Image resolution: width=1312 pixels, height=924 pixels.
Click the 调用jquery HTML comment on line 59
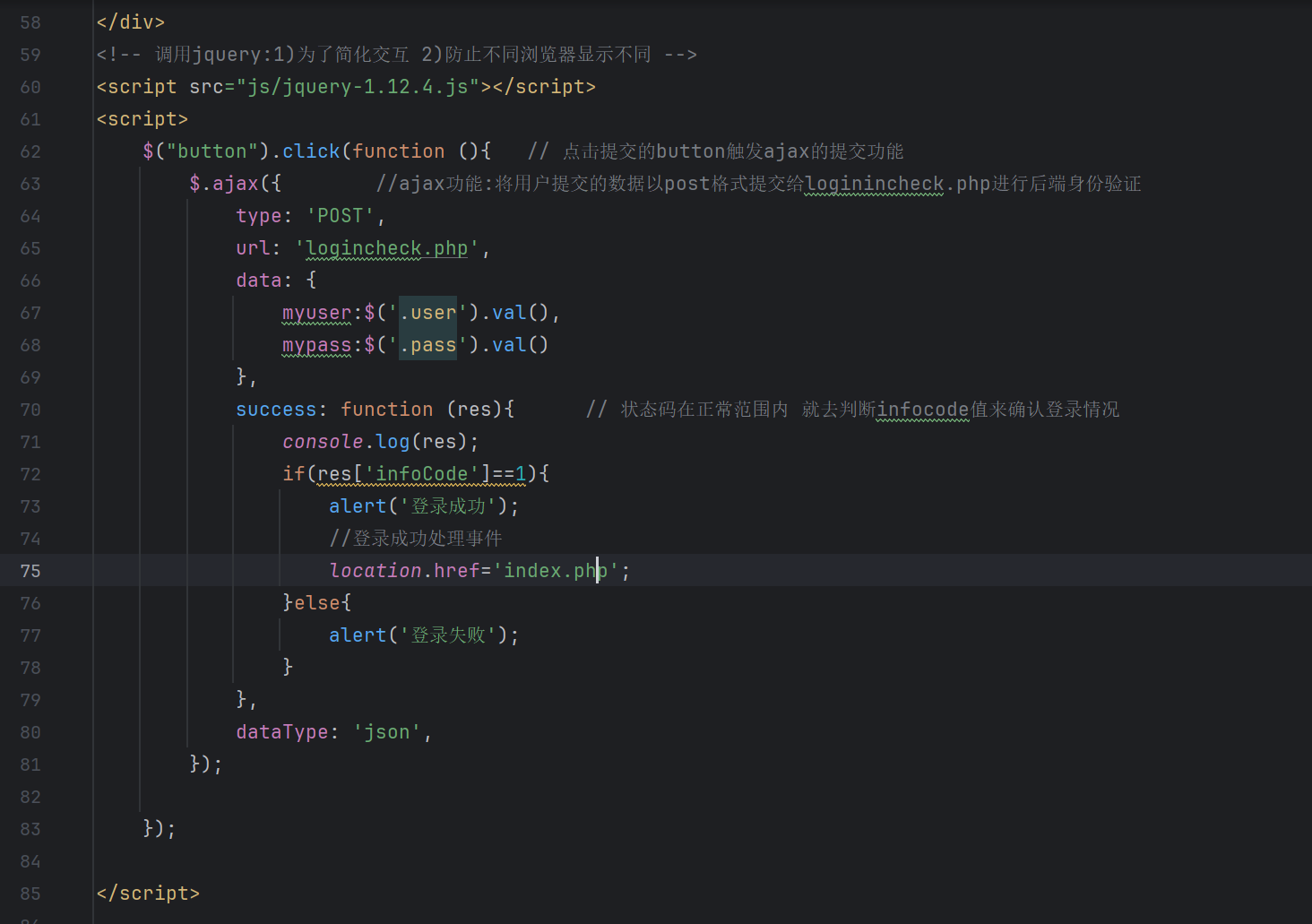pos(397,55)
